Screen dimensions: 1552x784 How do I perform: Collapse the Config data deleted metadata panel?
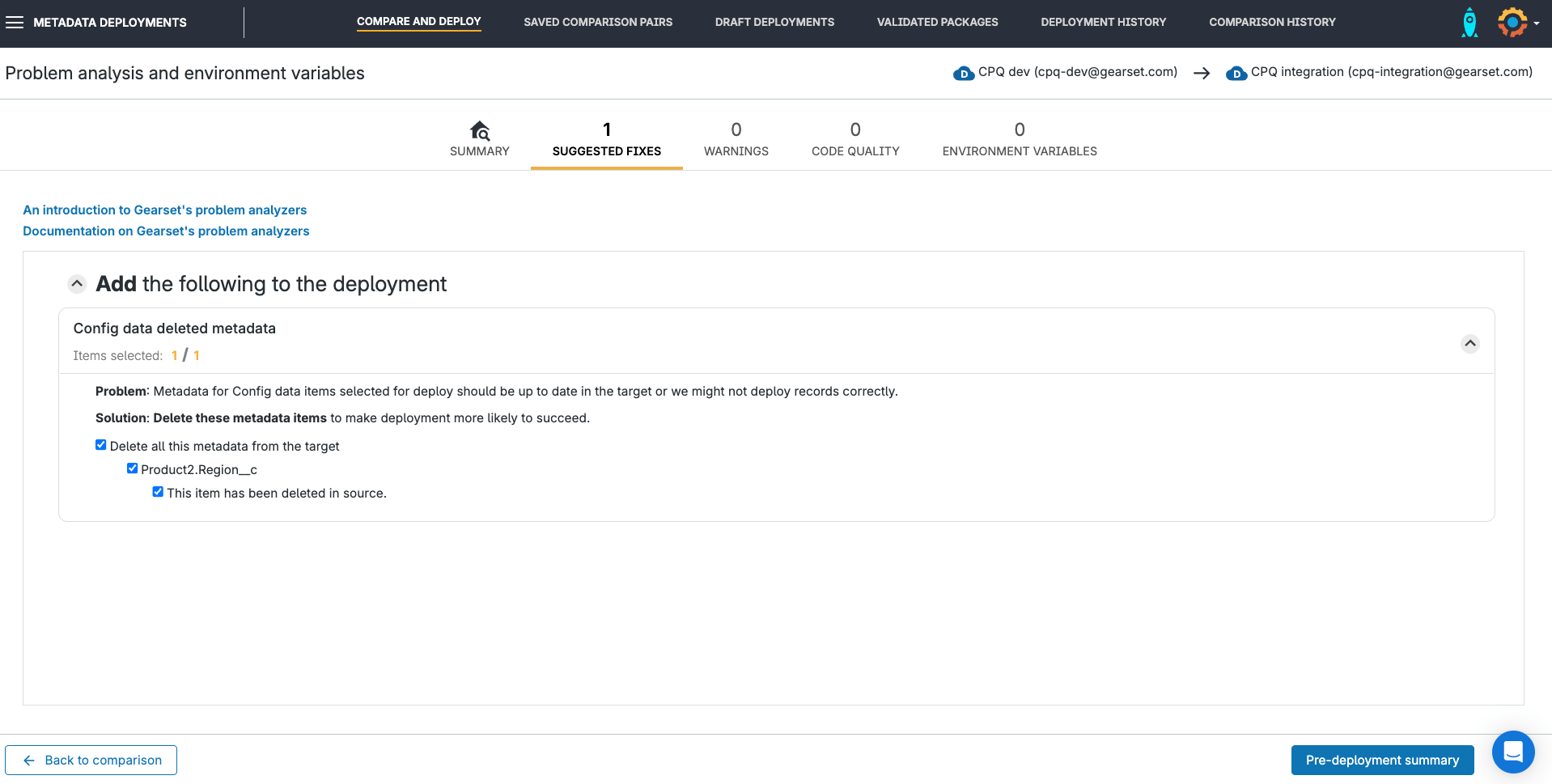click(x=1469, y=344)
